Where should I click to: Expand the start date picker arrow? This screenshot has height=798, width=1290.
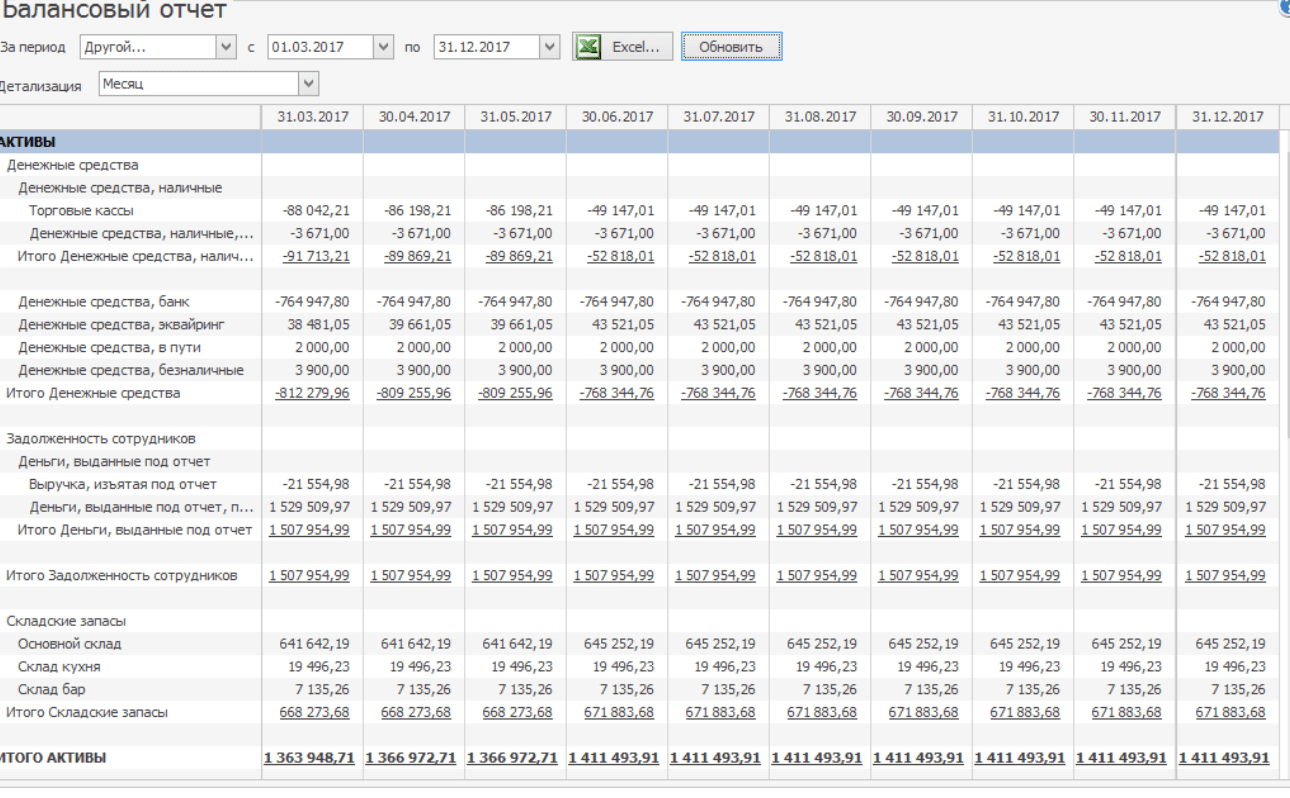click(383, 47)
